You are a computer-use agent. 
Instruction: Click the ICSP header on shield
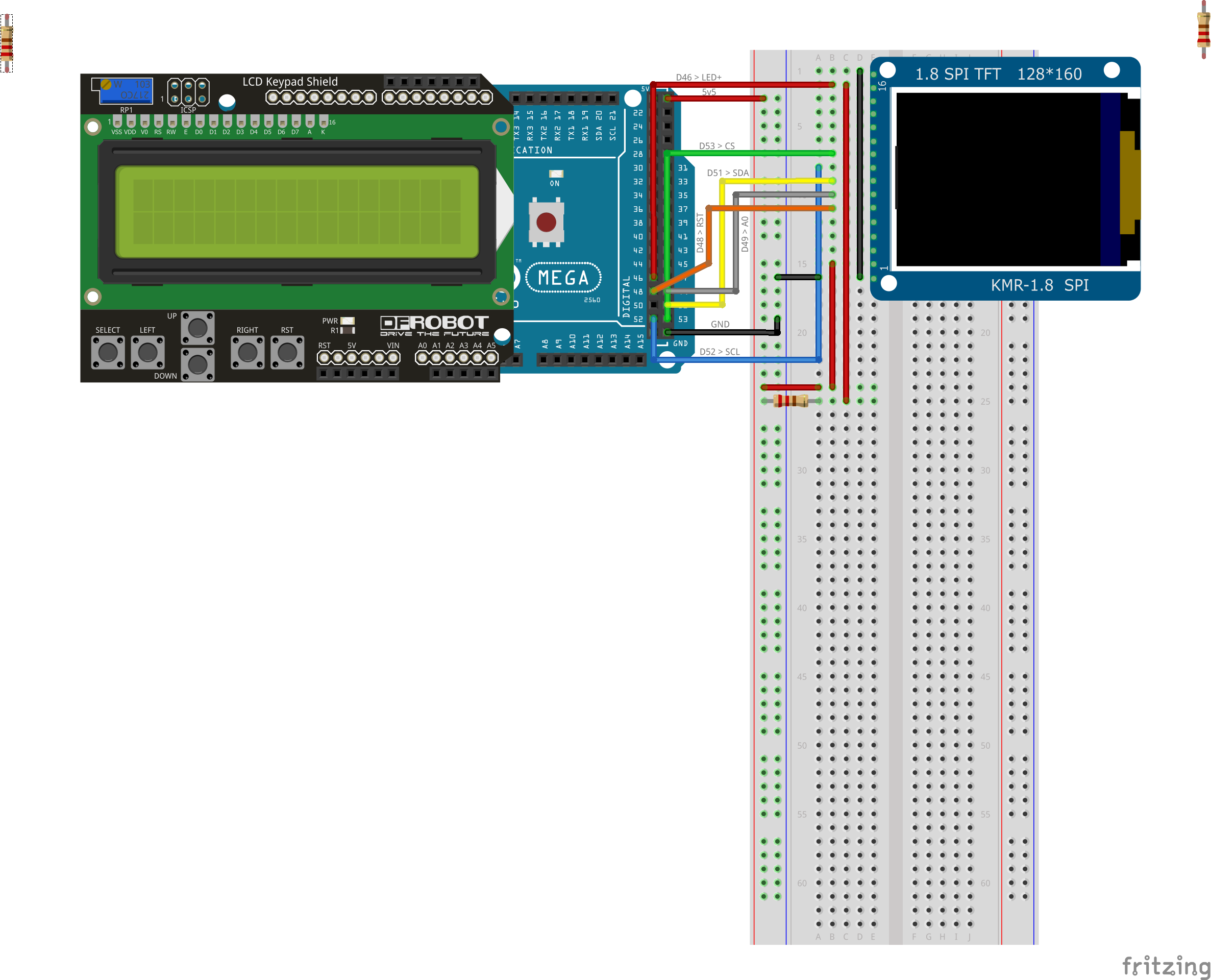[x=188, y=92]
